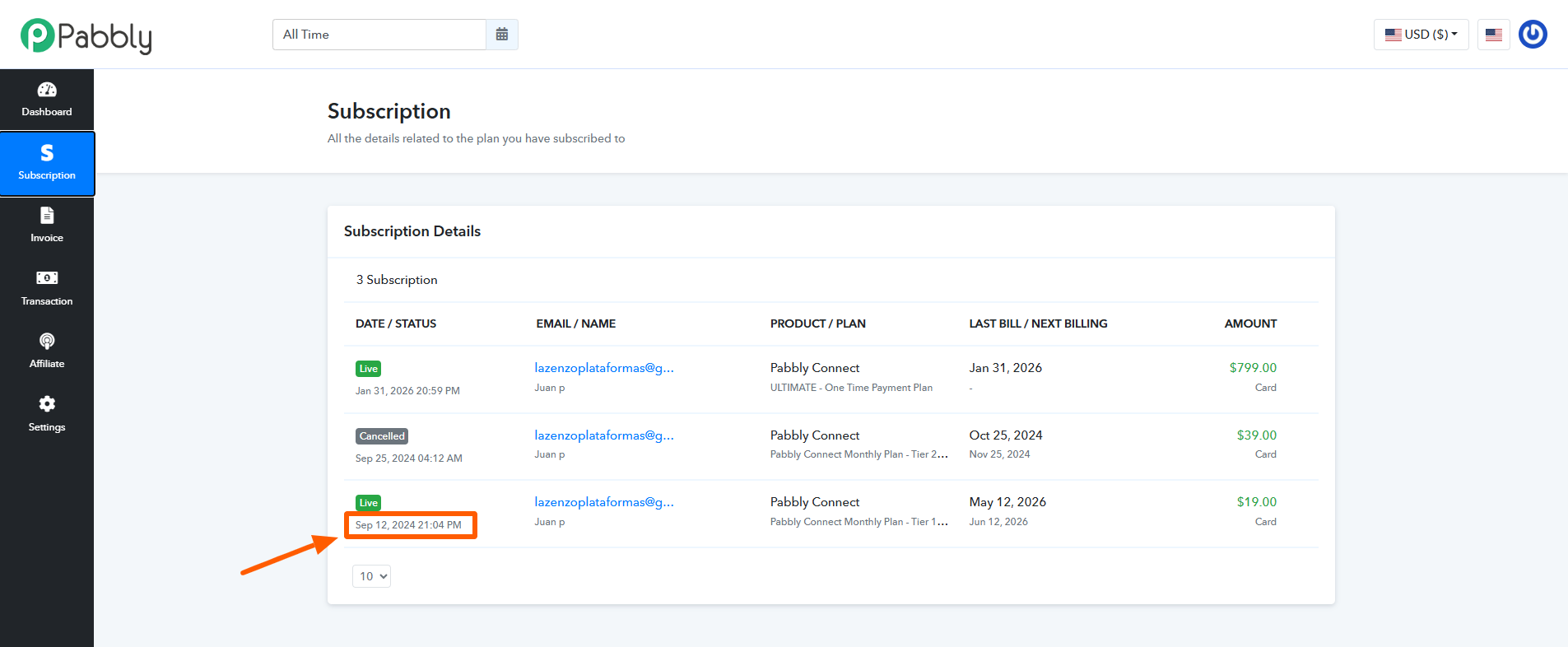Click the Live badge above Sep 12, 2024
The height and width of the screenshot is (647, 1568).
coord(368,503)
